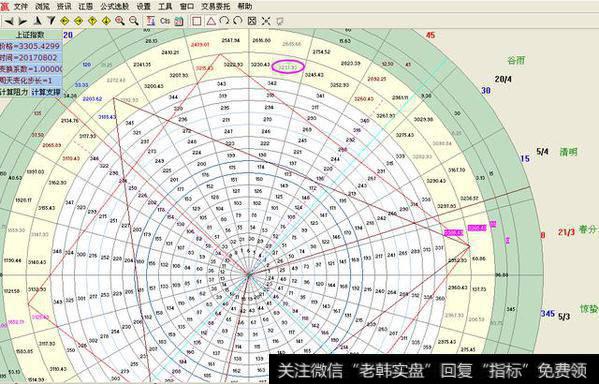Click the blue 30 degree label
Screen dimensions: 599x384
[x=486, y=91]
